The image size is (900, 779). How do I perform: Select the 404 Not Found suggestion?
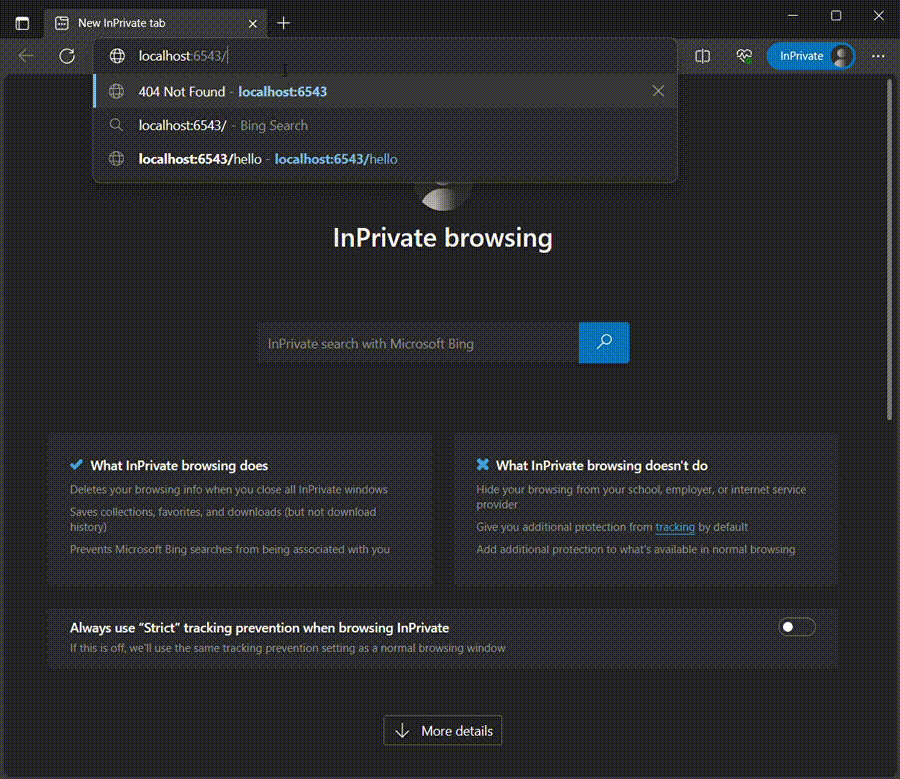pyautogui.click(x=385, y=91)
